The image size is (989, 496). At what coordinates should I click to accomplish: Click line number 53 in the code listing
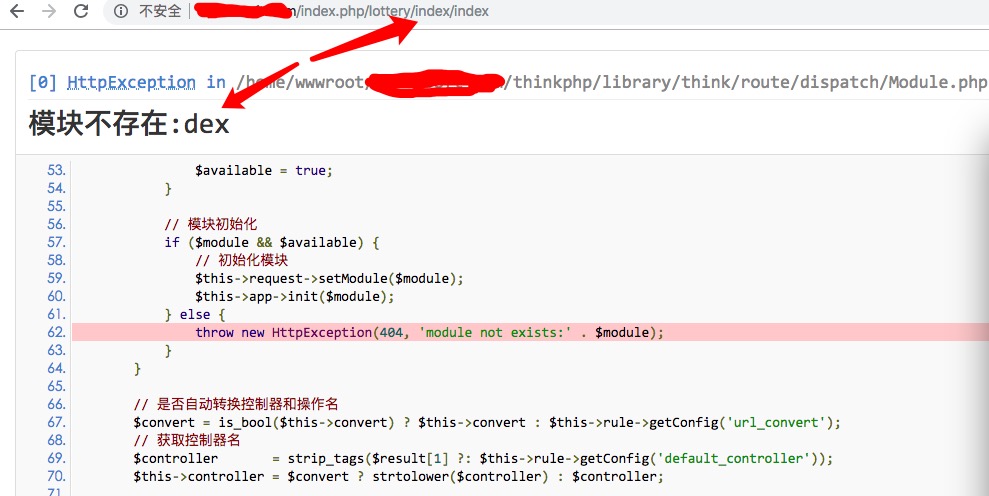tap(55, 170)
